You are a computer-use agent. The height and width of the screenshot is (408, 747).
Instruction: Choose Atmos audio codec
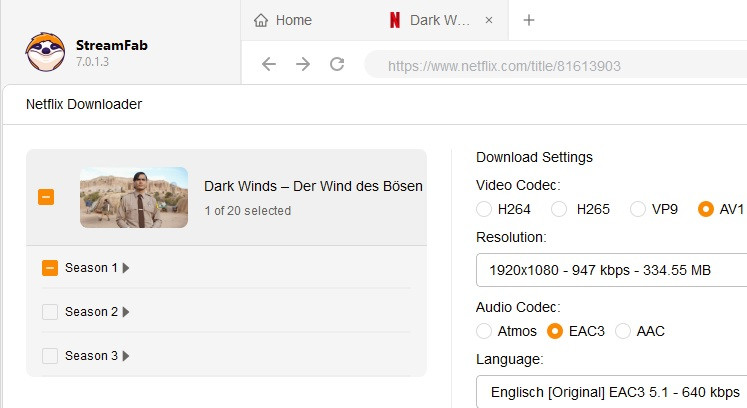(485, 331)
